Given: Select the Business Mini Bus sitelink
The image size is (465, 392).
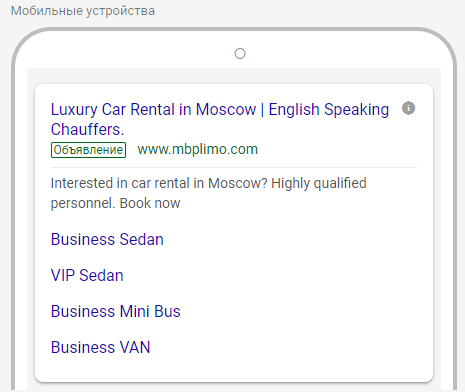Looking at the screenshot, I should [116, 311].
